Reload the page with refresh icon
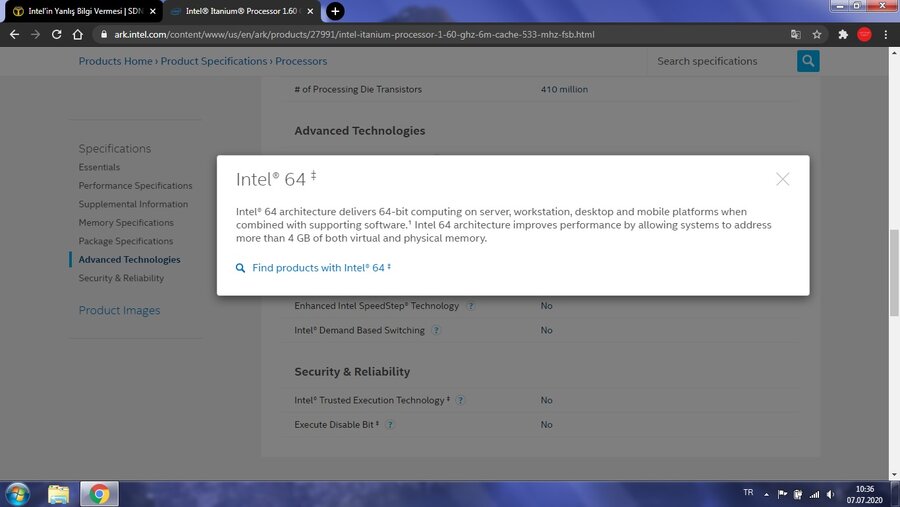 (56, 34)
